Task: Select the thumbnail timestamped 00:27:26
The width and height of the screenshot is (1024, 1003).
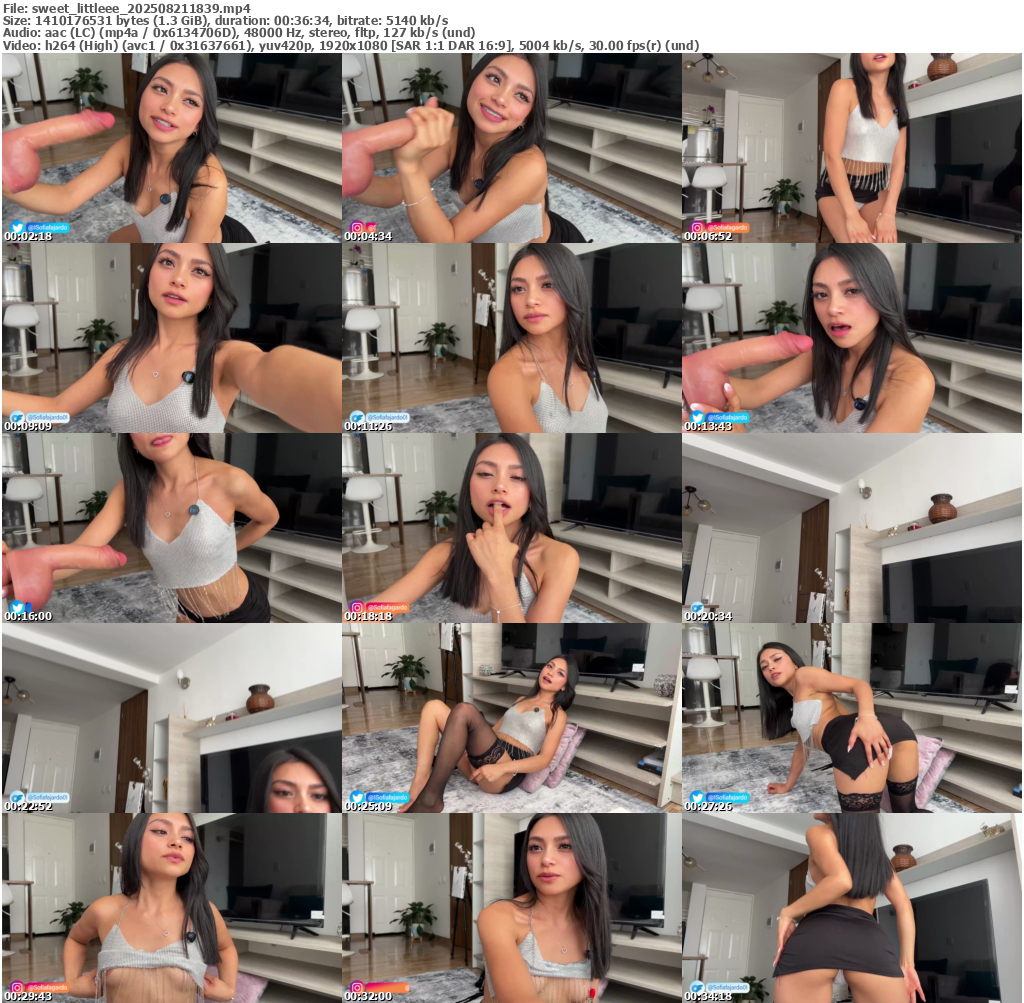Action: (851, 717)
